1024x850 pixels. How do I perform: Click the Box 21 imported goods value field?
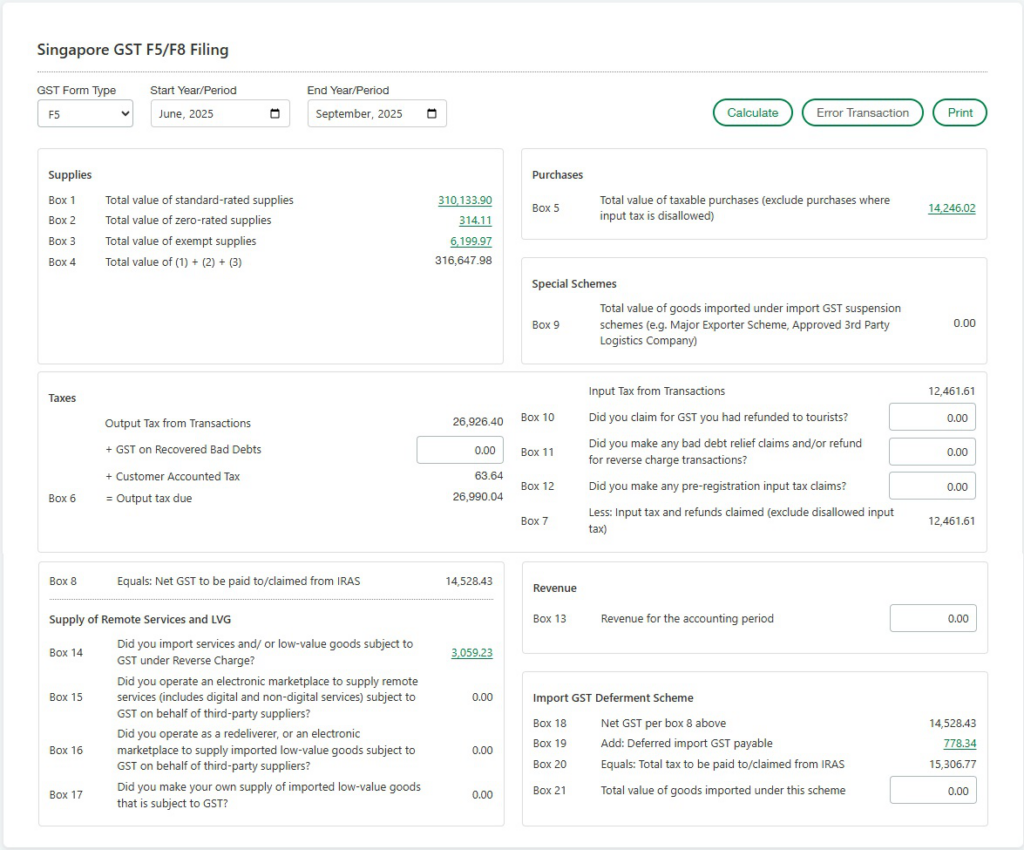click(x=932, y=791)
